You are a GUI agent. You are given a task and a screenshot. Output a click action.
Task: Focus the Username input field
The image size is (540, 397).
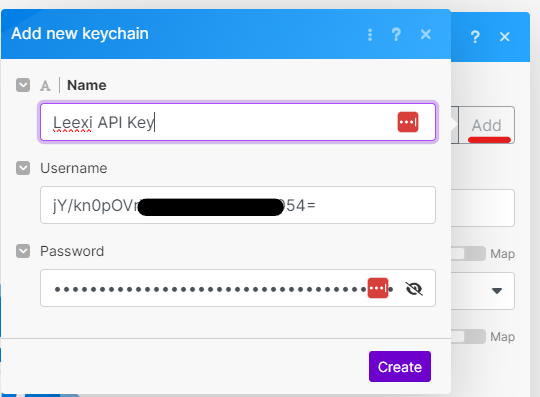(238, 205)
